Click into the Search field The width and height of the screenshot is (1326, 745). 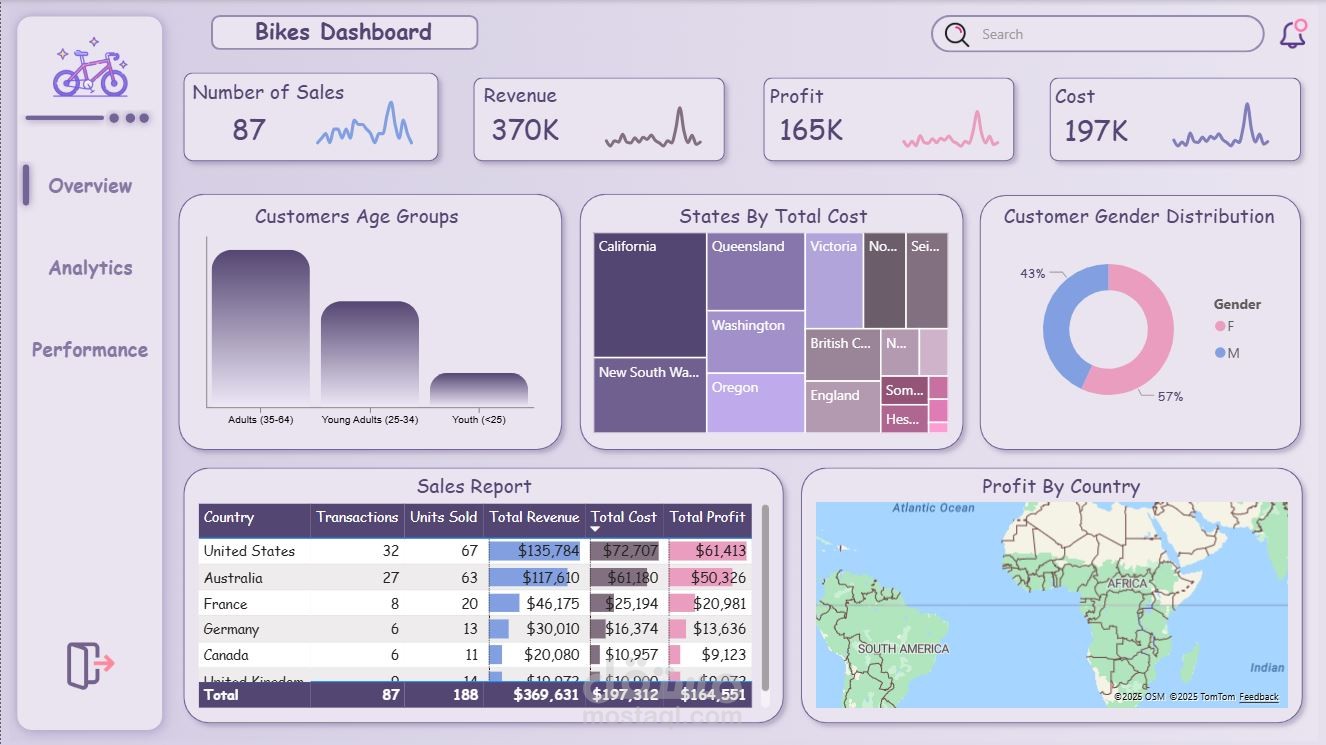click(x=1097, y=34)
